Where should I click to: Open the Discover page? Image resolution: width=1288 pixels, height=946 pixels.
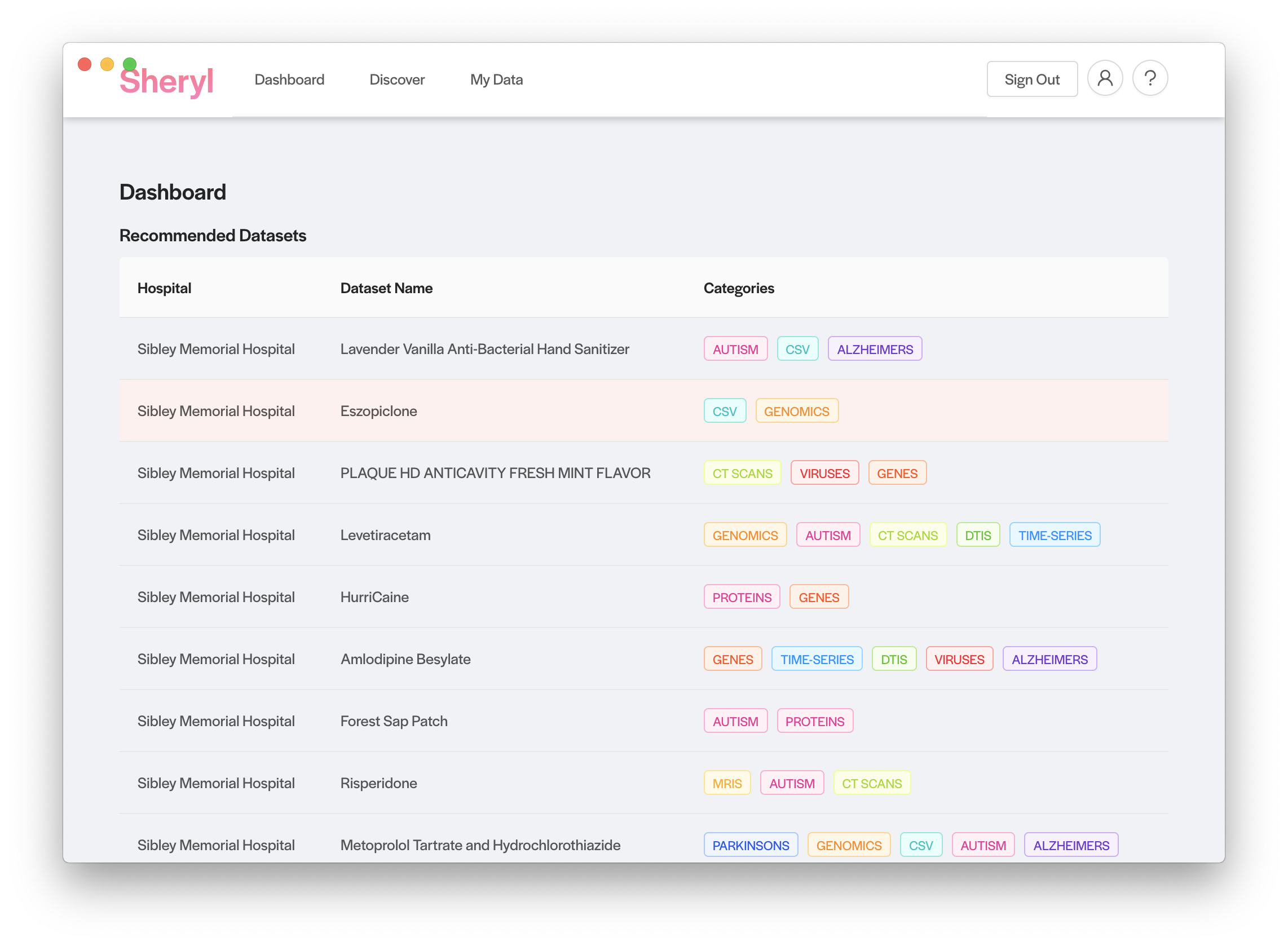point(397,79)
